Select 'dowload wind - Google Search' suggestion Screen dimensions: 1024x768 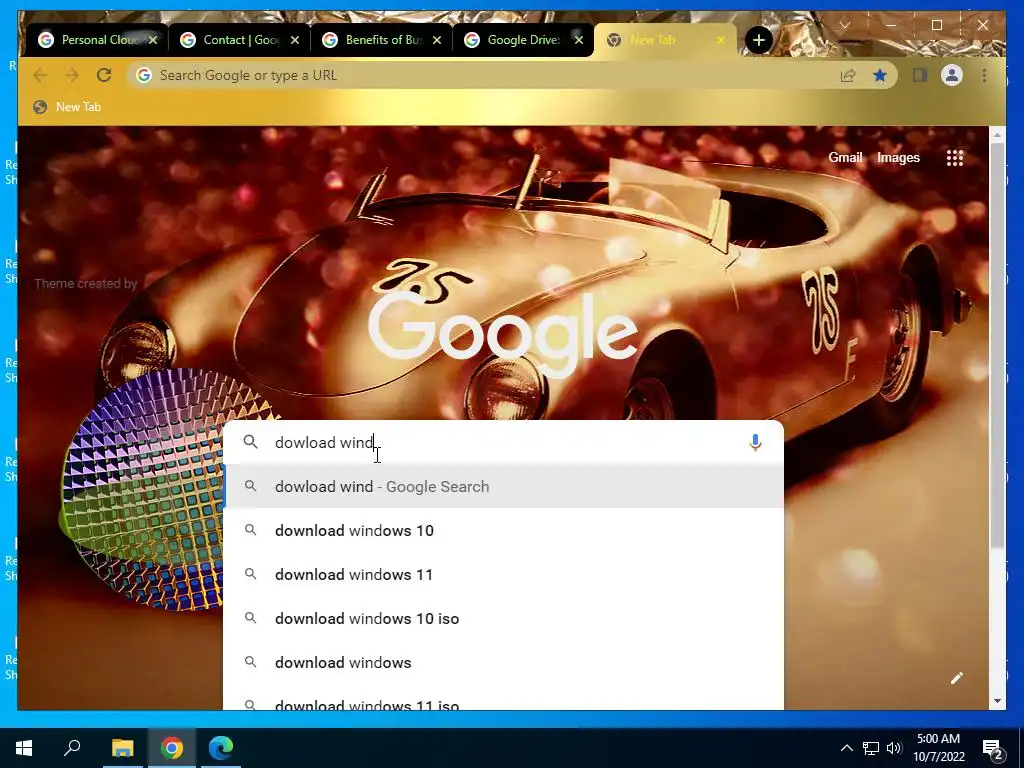(504, 487)
